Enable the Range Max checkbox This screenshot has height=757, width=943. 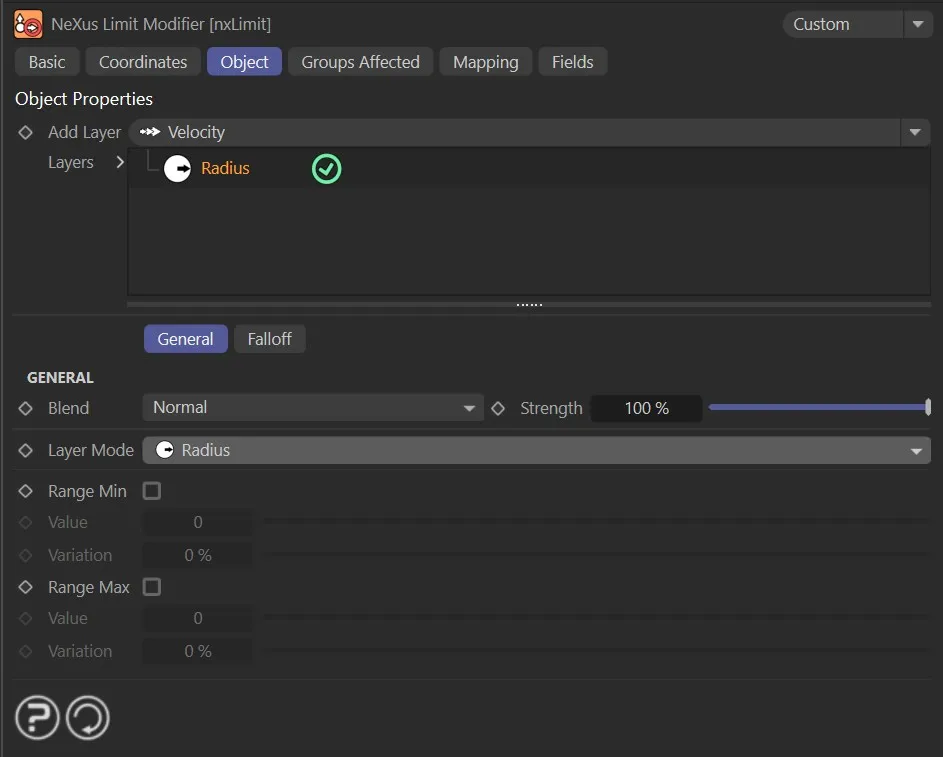click(152, 587)
